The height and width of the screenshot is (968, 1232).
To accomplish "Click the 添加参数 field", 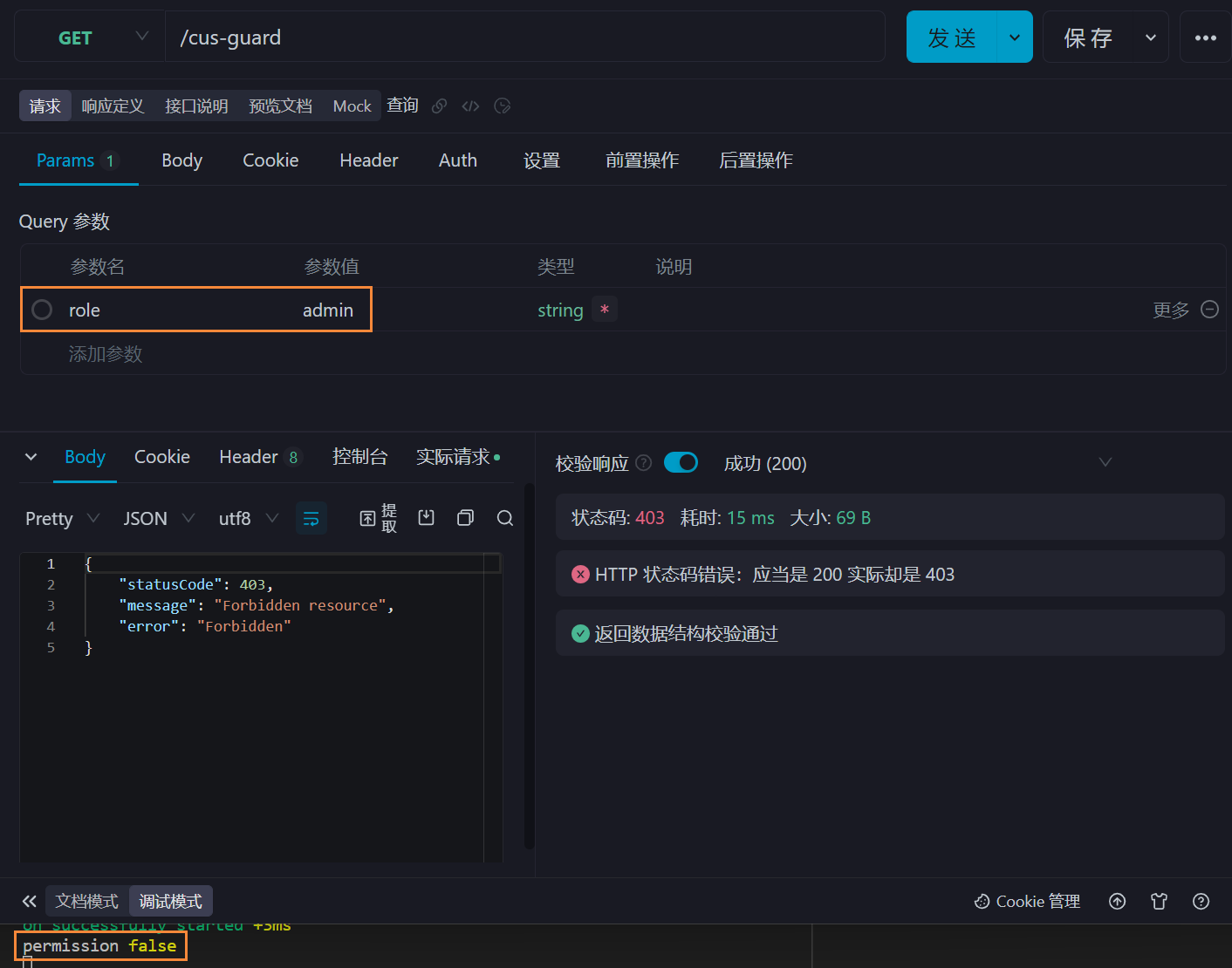I will tap(106, 354).
